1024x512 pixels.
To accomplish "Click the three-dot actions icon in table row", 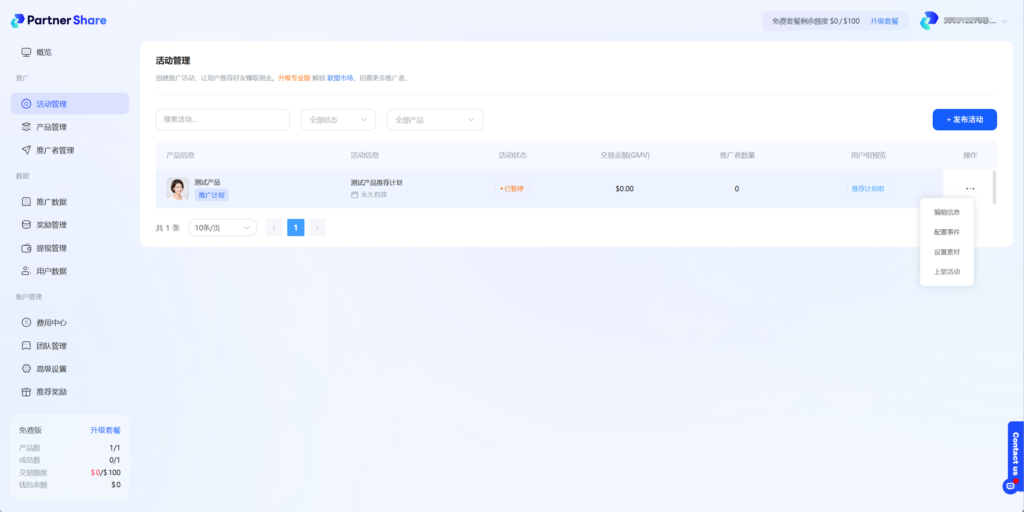I will [970, 189].
